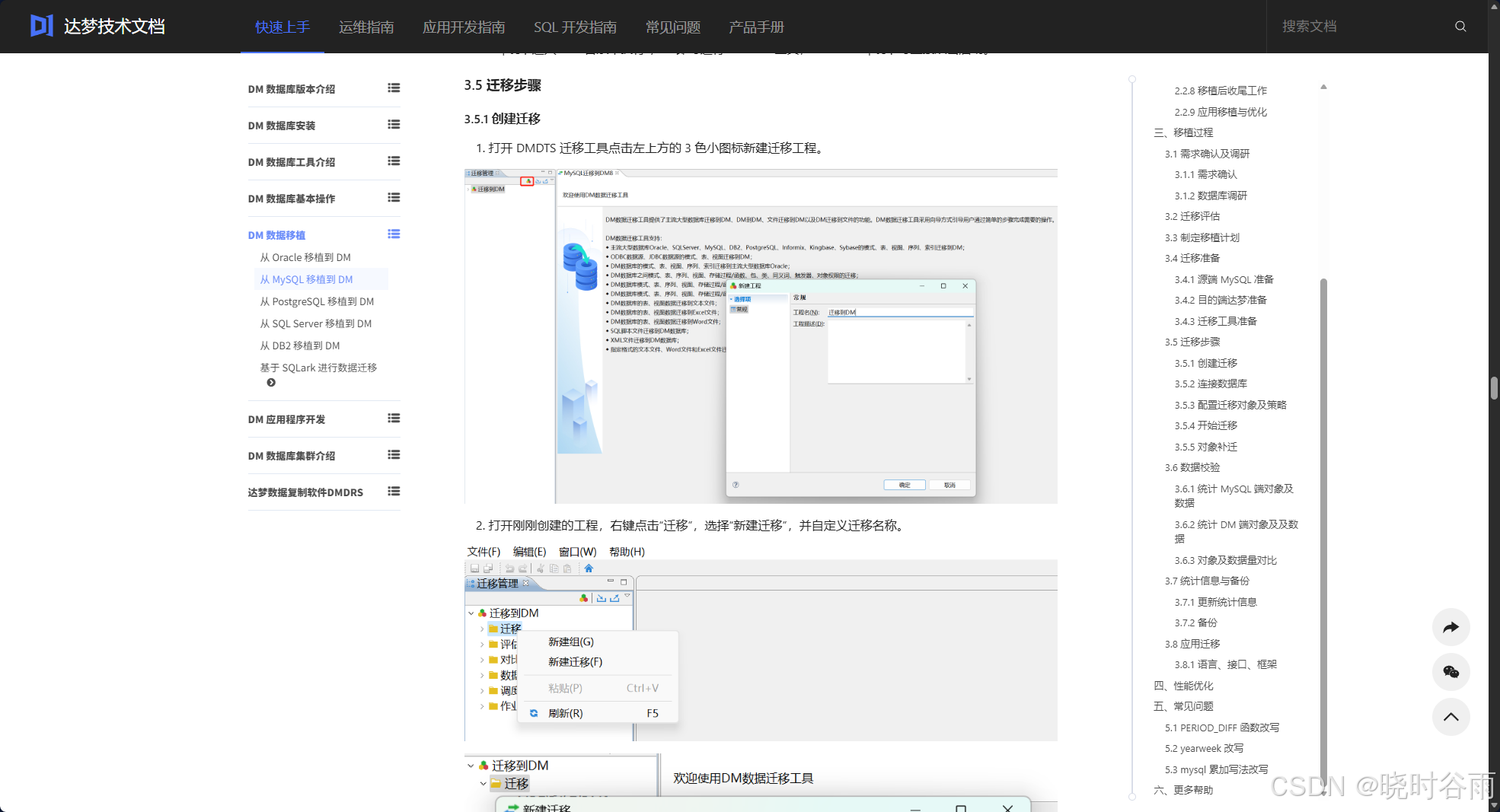
Task: Open 从 MySQL 移植到 DM page
Action: (x=306, y=280)
